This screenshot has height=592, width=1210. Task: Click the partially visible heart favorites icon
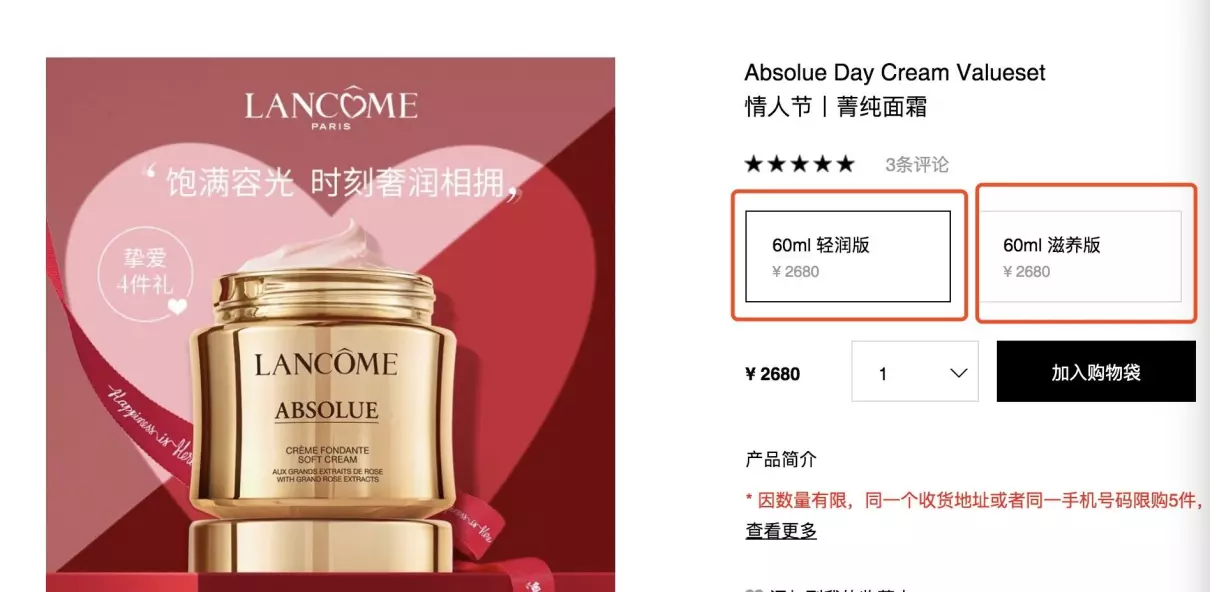[754, 590]
